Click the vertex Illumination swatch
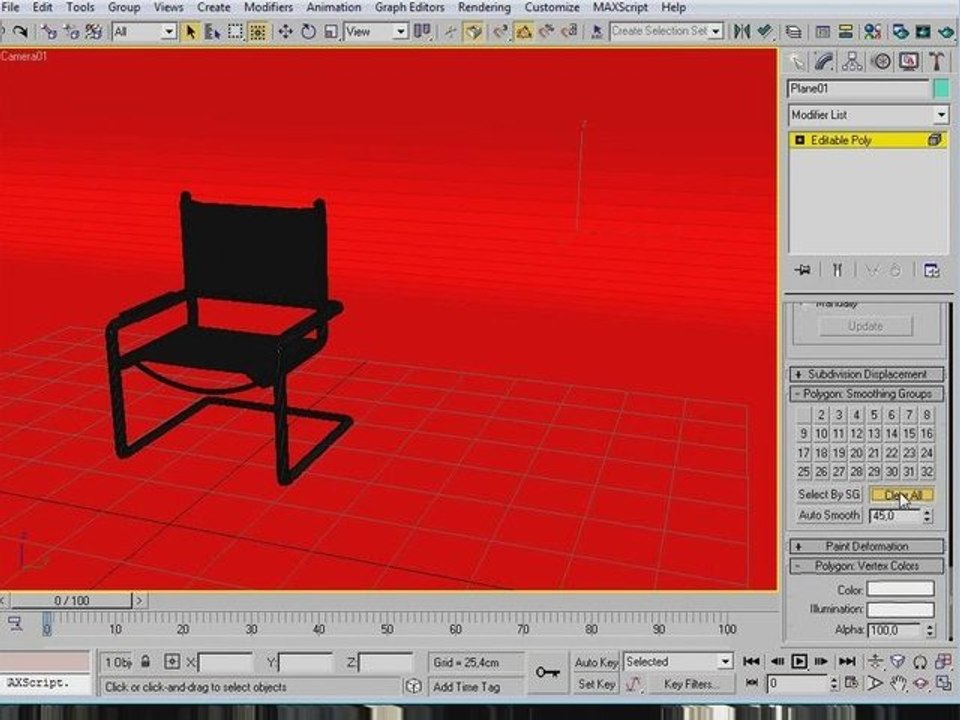The height and width of the screenshot is (720, 960). pyautogui.click(x=900, y=609)
